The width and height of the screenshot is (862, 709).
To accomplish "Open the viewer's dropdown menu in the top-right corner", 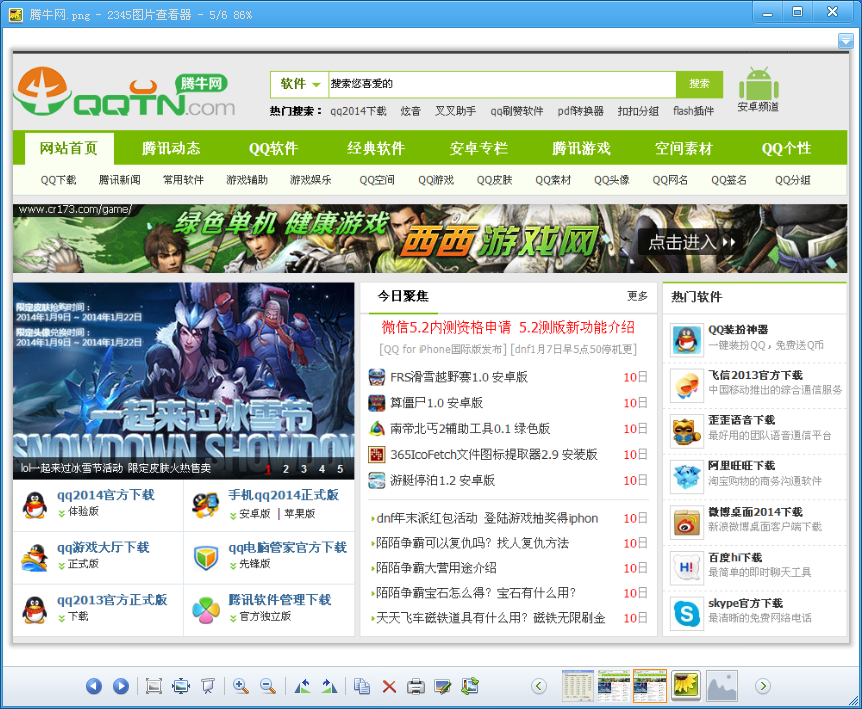I will [x=846, y=41].
